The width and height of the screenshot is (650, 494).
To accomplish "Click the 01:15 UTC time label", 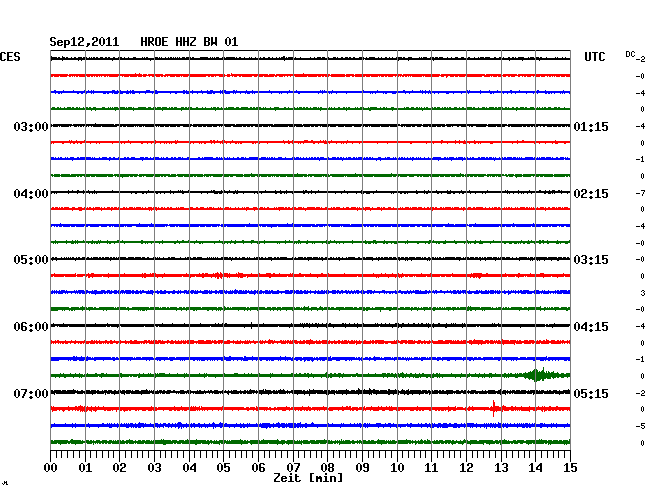I will tap(591, 126).
